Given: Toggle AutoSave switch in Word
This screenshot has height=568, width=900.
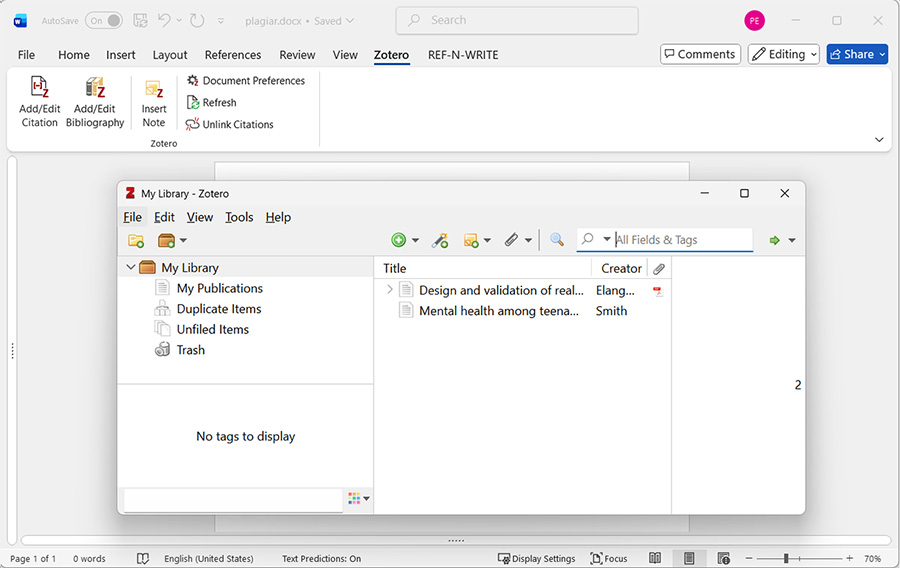Looking at the screenshot, I should coord(104,21).
